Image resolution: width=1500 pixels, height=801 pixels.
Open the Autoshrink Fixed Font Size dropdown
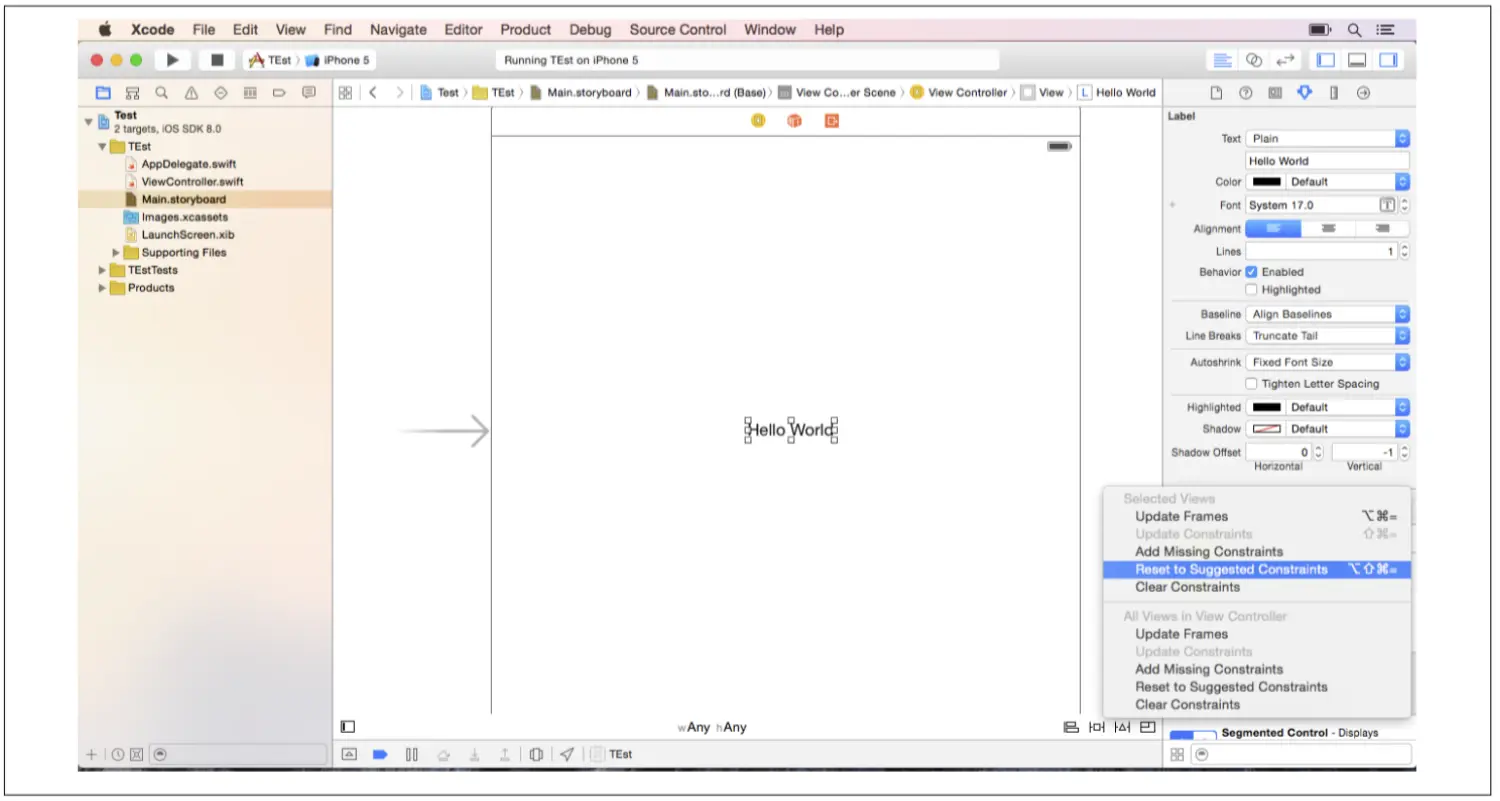1328,362
